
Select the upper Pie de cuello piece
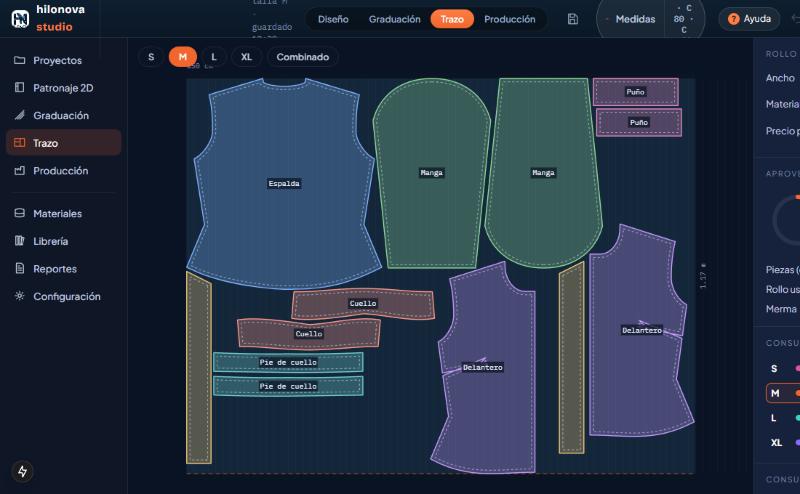pos(288,362)
